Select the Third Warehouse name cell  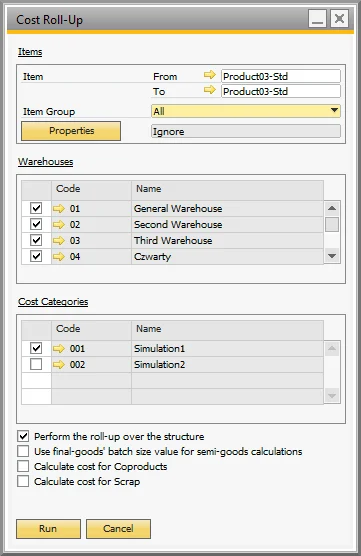(227, 240)
